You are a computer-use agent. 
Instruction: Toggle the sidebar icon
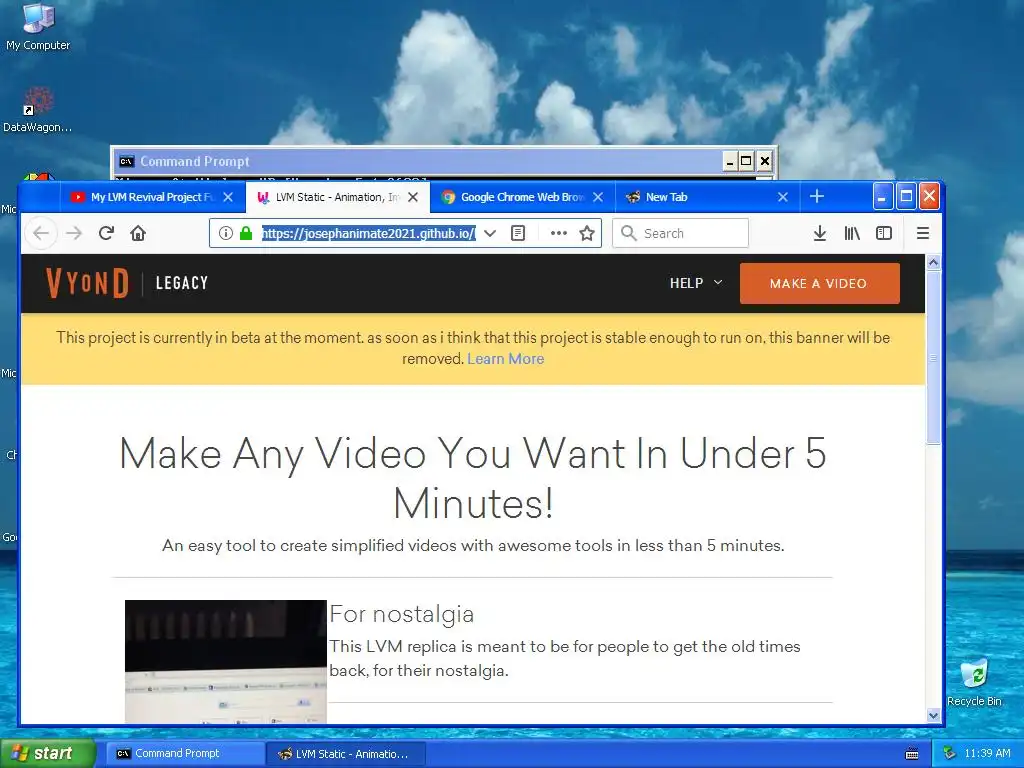(884, 233)
